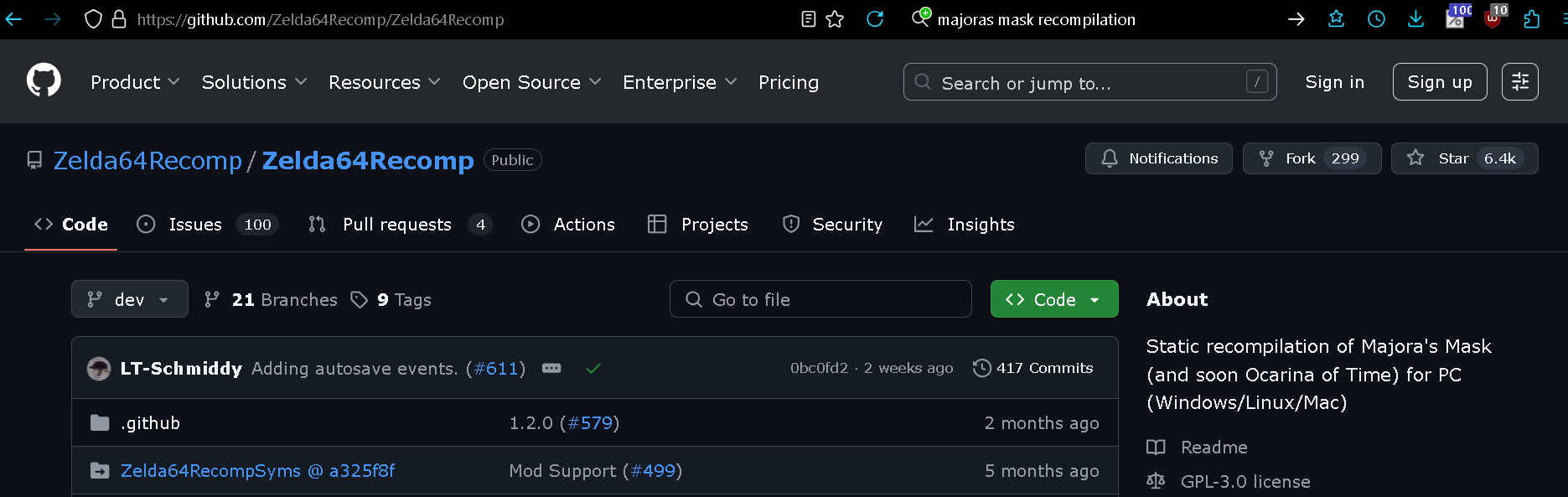
Task: View the Security tab
Action: click(832, 225)
